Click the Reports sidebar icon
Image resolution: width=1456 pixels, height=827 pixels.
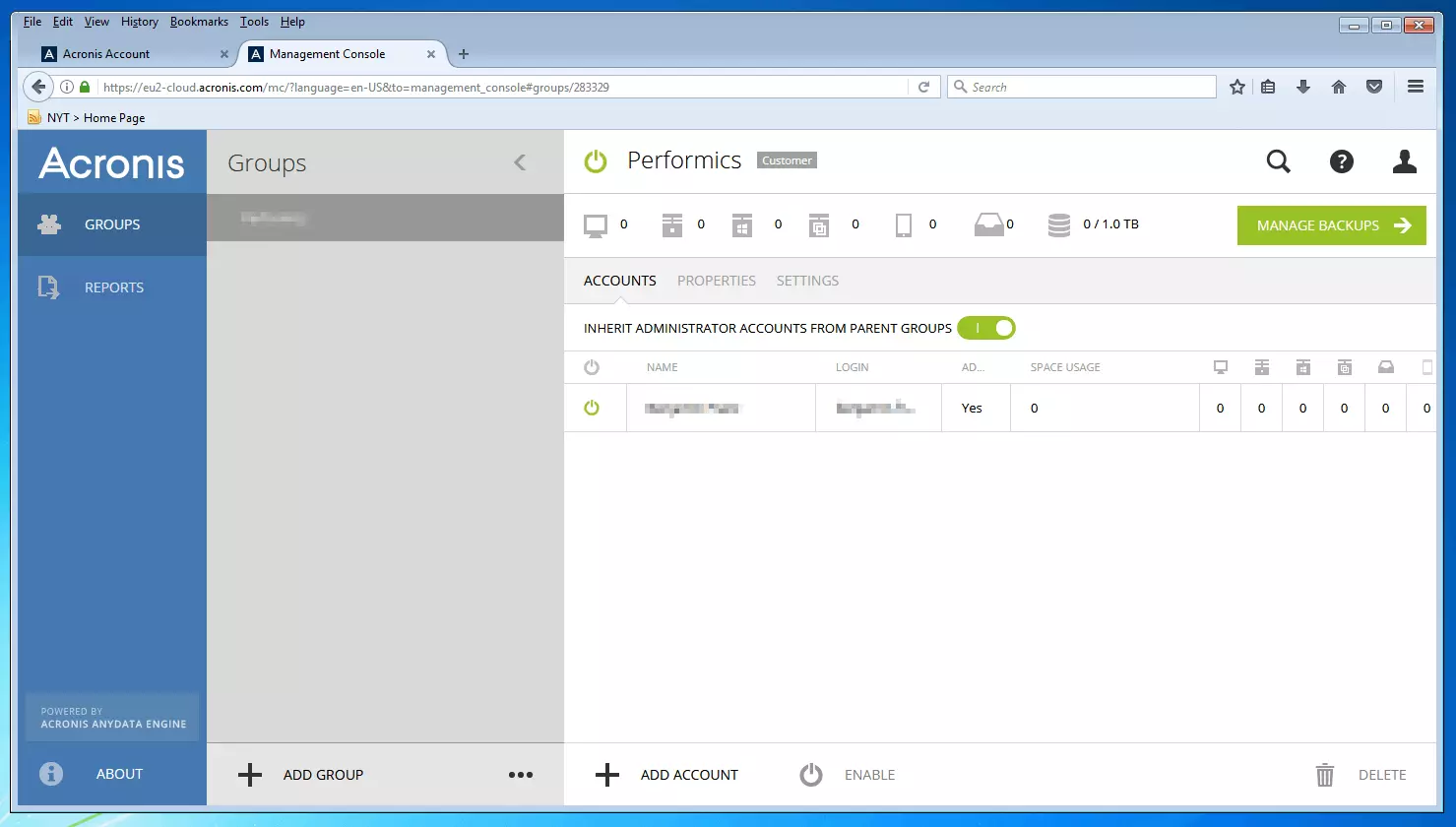48,287
